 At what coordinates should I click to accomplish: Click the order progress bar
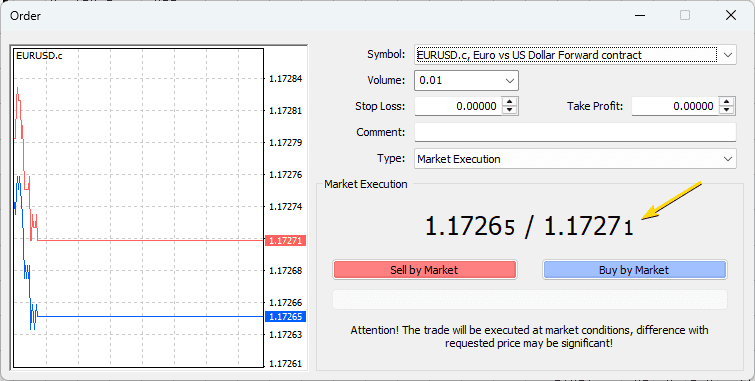click(530, 299)
